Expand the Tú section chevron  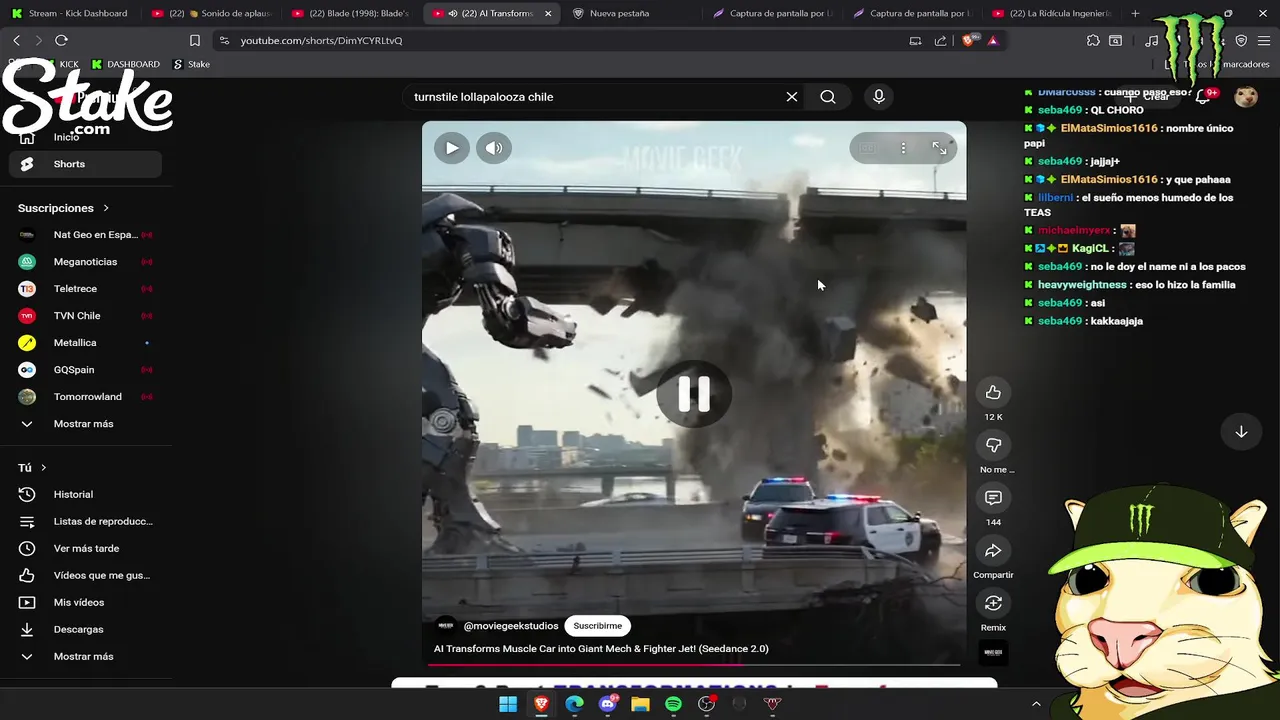point(43,467)
